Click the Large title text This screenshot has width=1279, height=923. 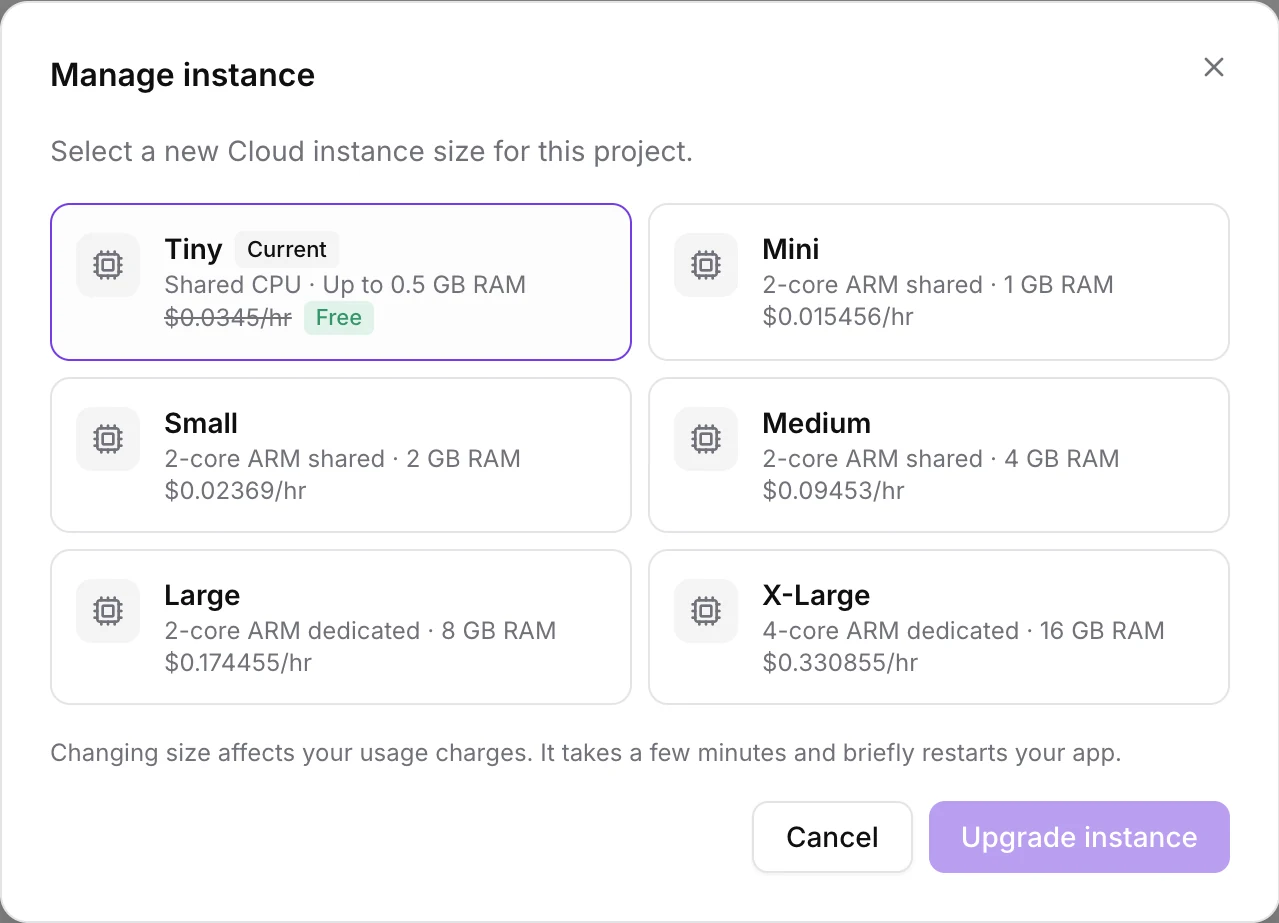click(x=202, y=596)
